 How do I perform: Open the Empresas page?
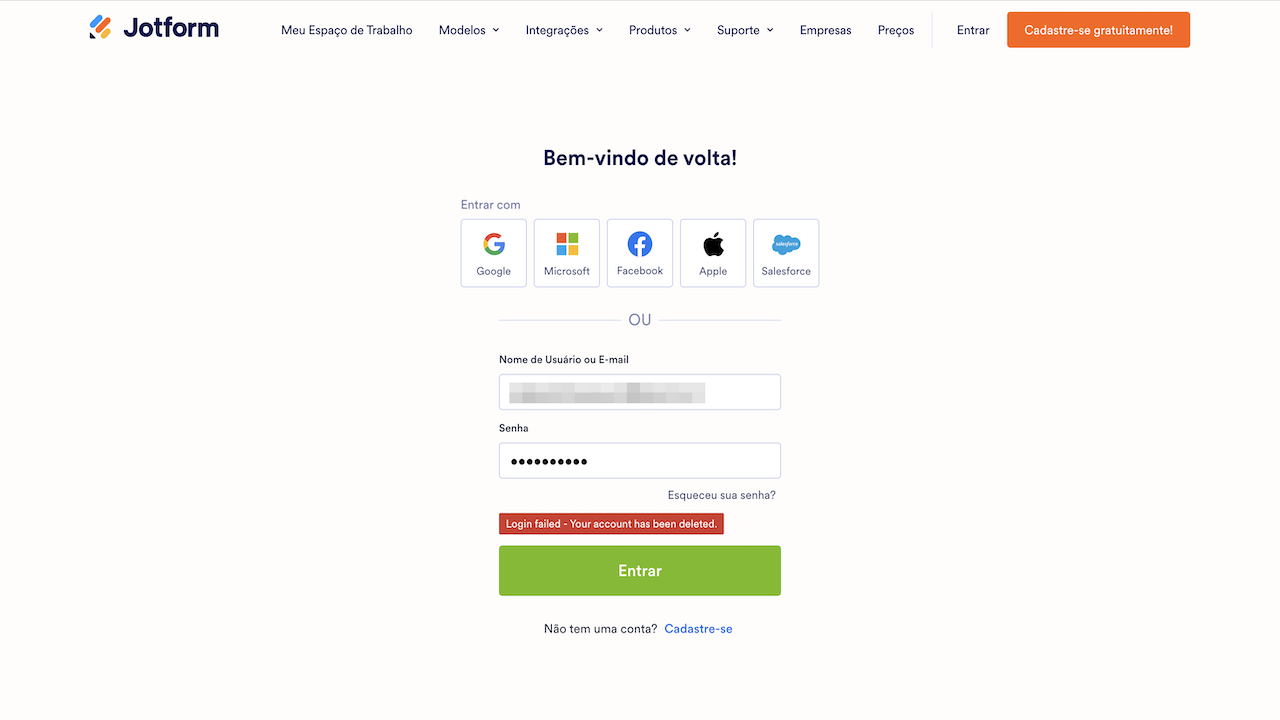[x=826, y=30]
